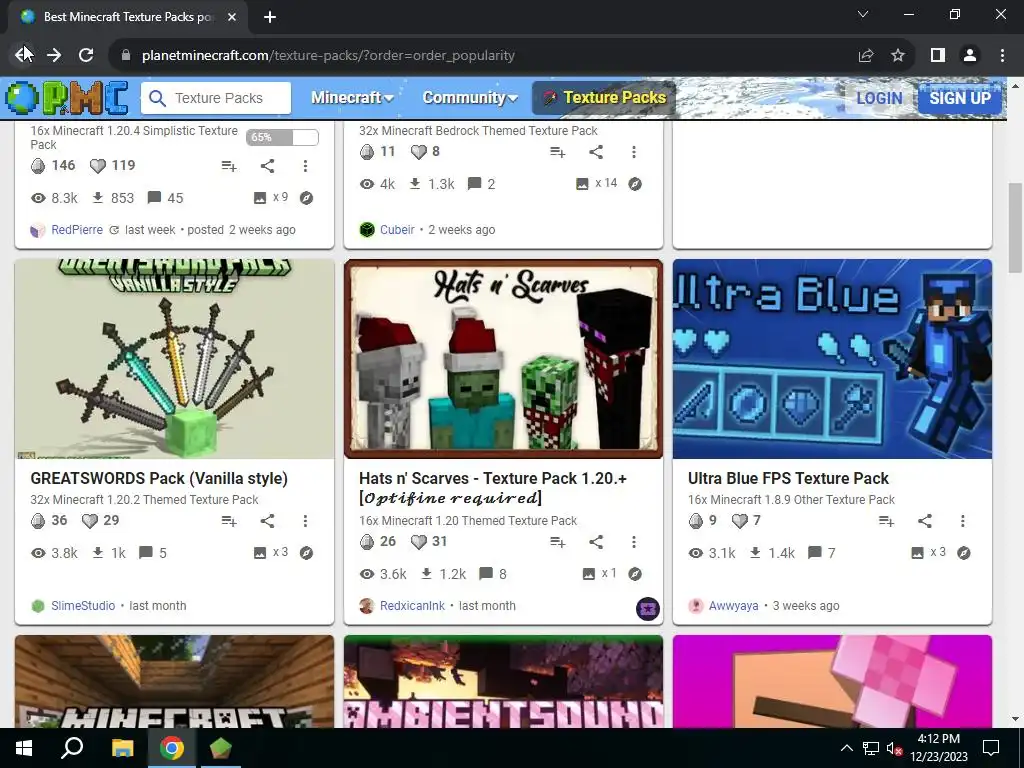Share the Simplistic Texture Pack by RedPierre
Screen dimensions: 1024x768
pos(267,166)
